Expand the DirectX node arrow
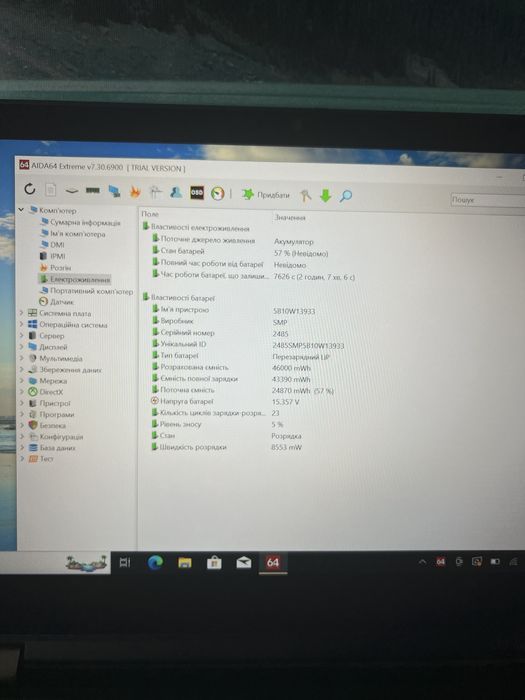 pyautogui.click(x=21, y=392)
